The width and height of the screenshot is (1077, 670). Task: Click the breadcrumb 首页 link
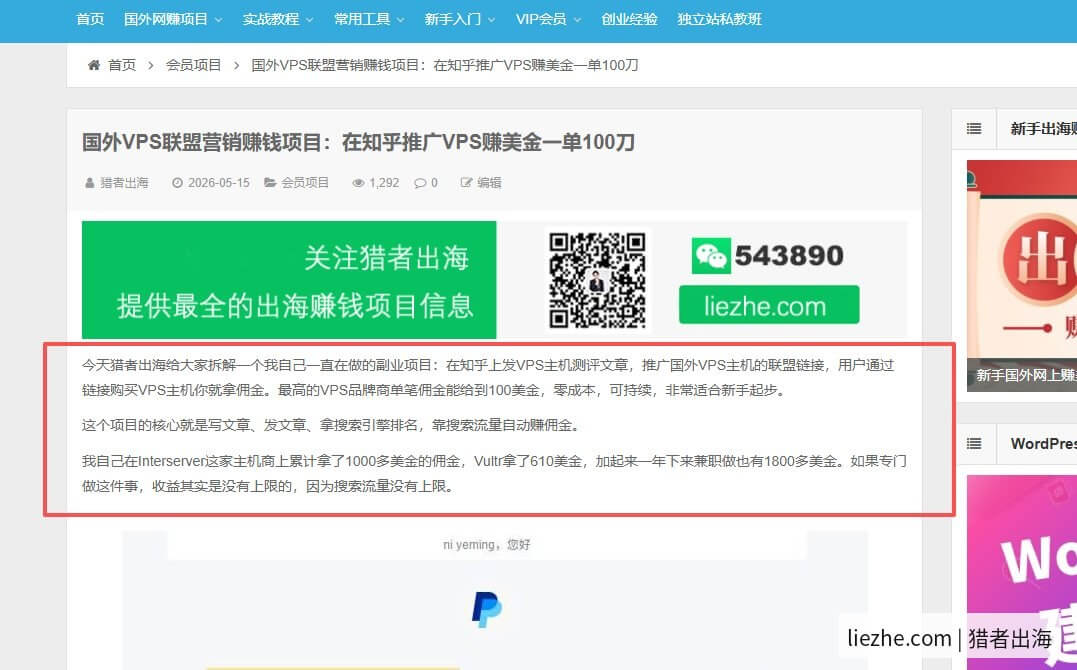122,65
